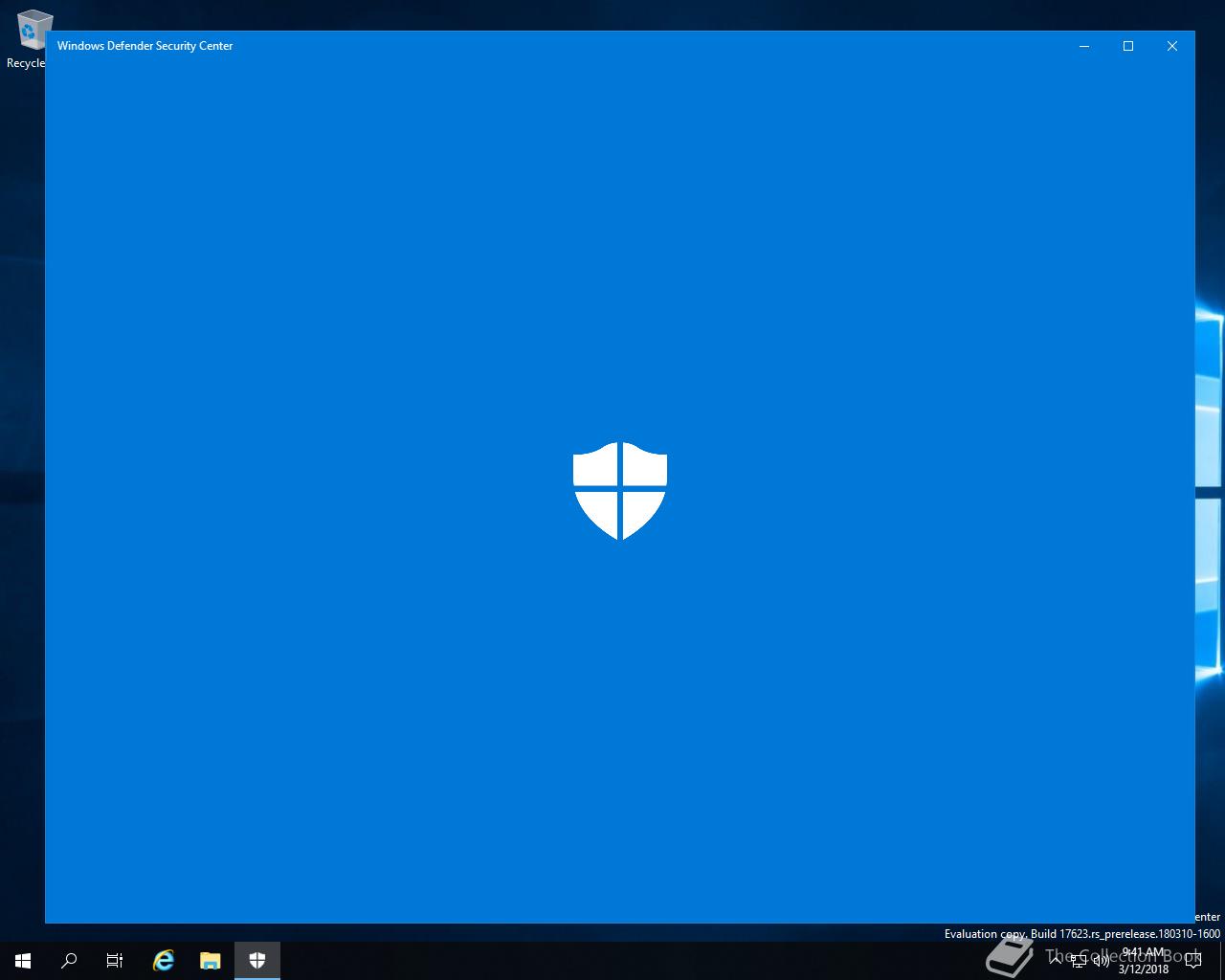Open volume control tray icon
This screenshot has width=1225, height=980.
pos(1101,961)
